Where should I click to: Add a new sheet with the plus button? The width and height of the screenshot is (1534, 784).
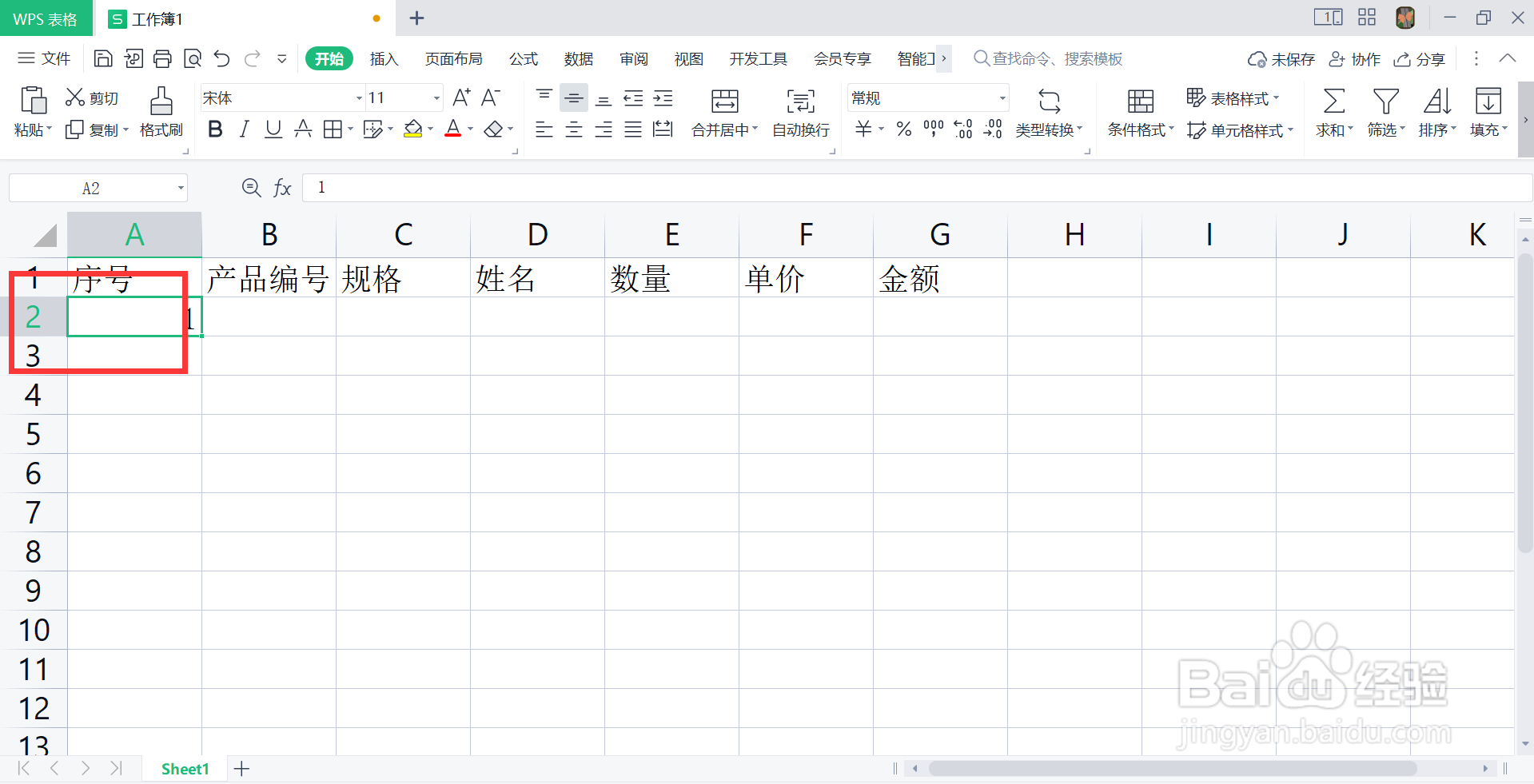(241, 768)
